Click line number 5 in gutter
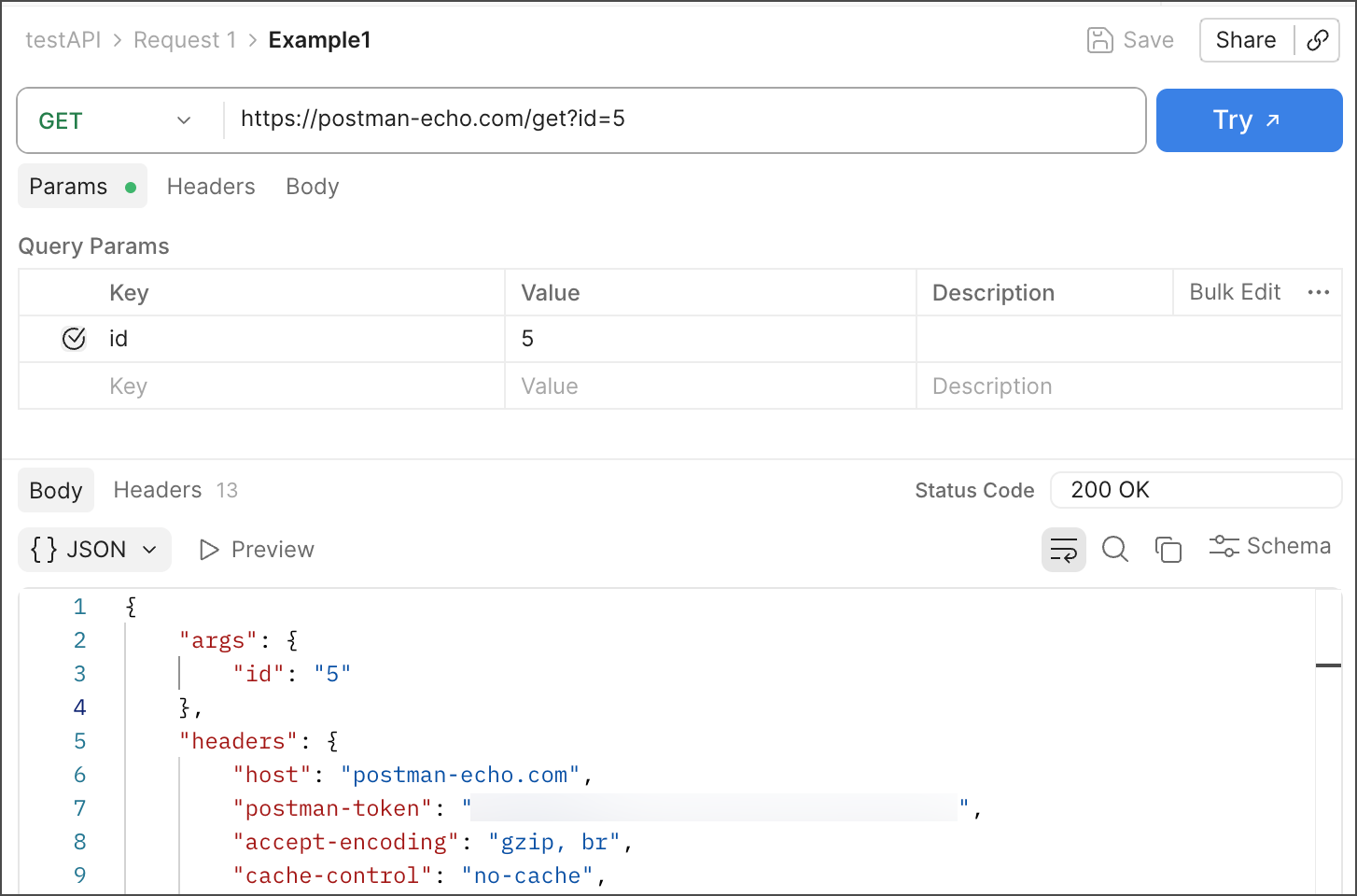This screenshot has height=896, width=1357. tap(80, 741)
